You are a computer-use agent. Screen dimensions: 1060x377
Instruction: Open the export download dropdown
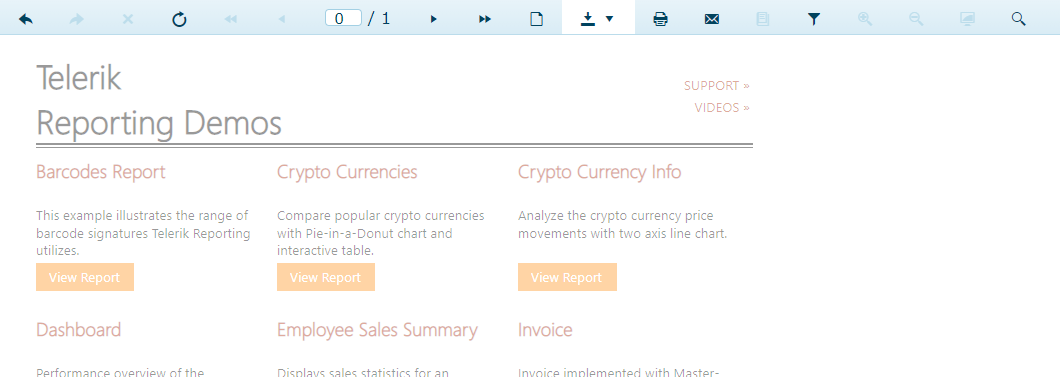tap(598, 18)
